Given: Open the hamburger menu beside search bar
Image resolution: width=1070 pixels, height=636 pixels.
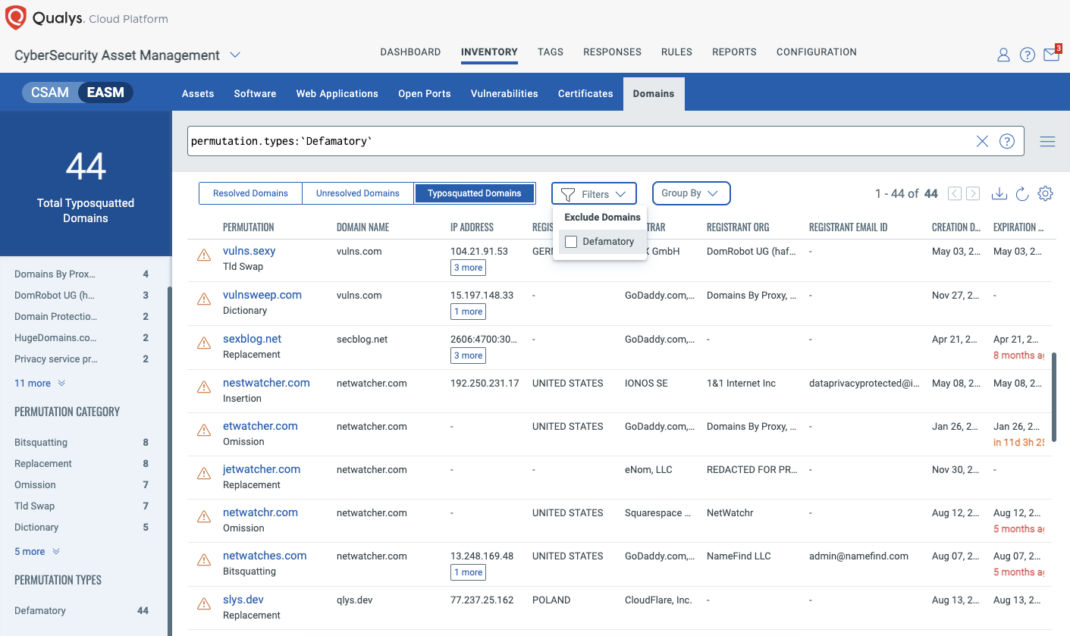Looking at the screenshot, I should pyautogui.click(x=1047, y=141).
